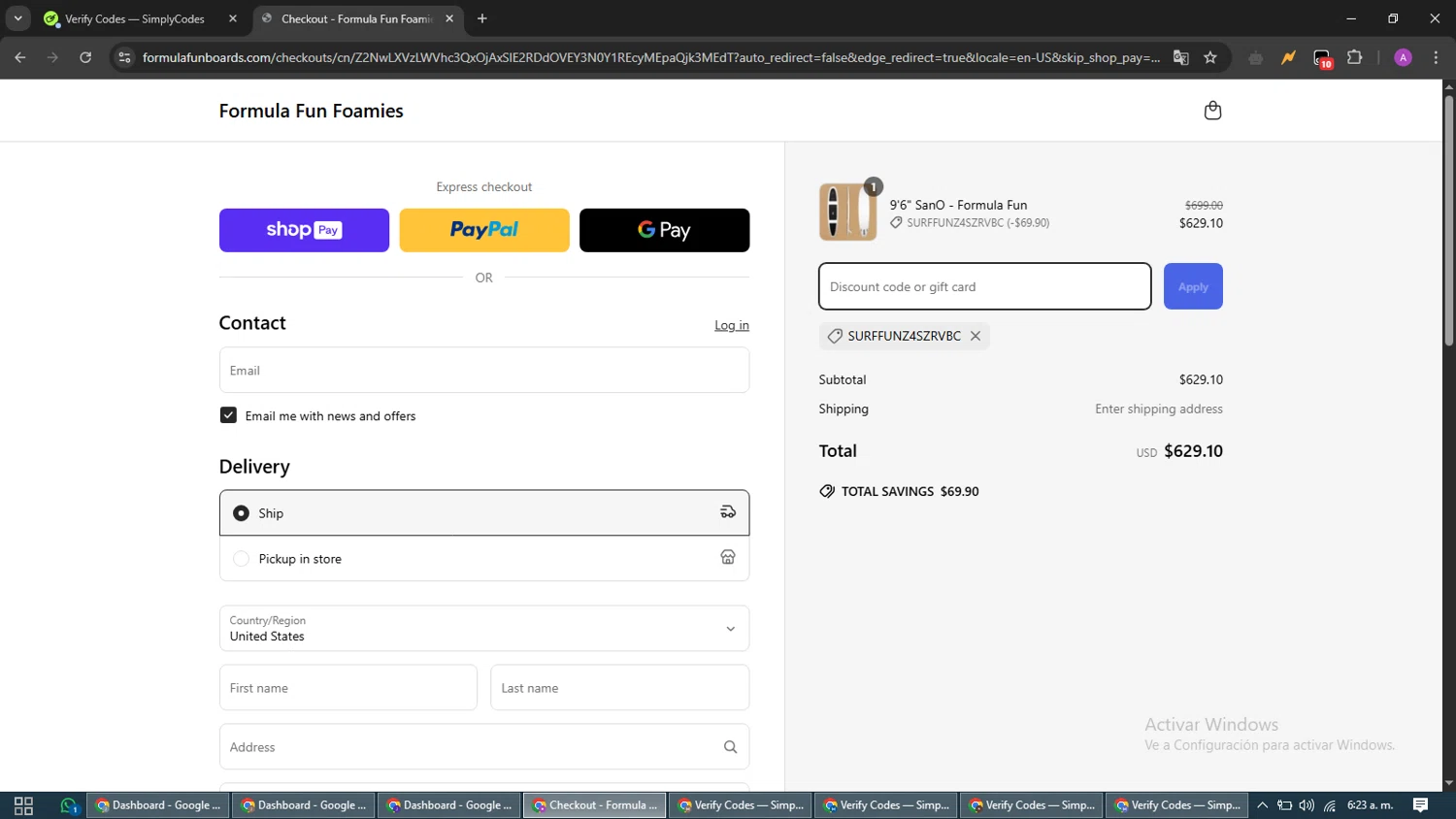Click the 'Enter shipping address' text
The height and width of the screenshot is (819, 1456).
coord(1159,409)
